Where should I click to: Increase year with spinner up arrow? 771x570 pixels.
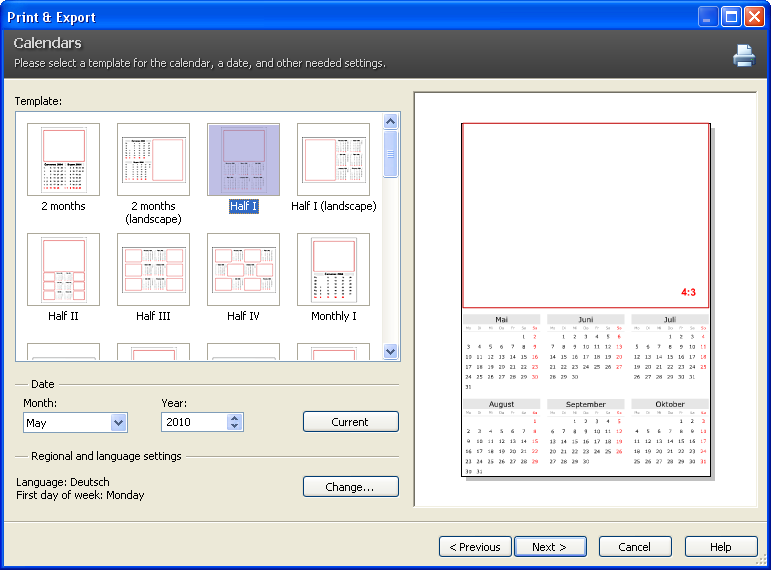235,418
